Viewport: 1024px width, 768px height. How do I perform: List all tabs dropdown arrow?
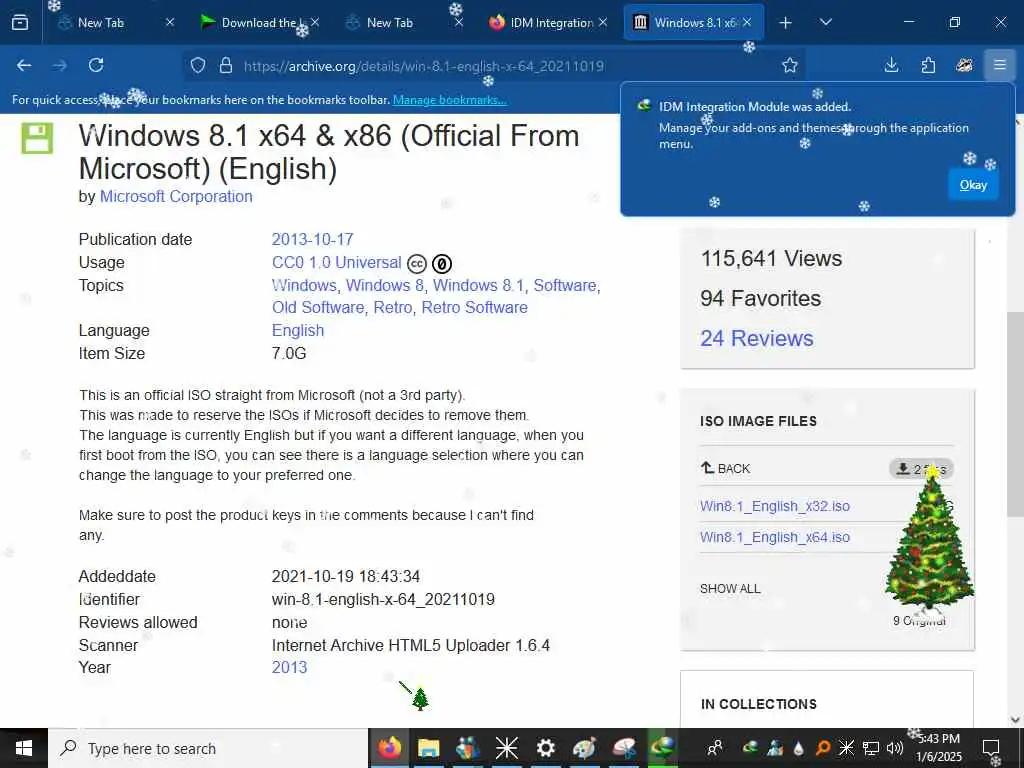(825, 23)
